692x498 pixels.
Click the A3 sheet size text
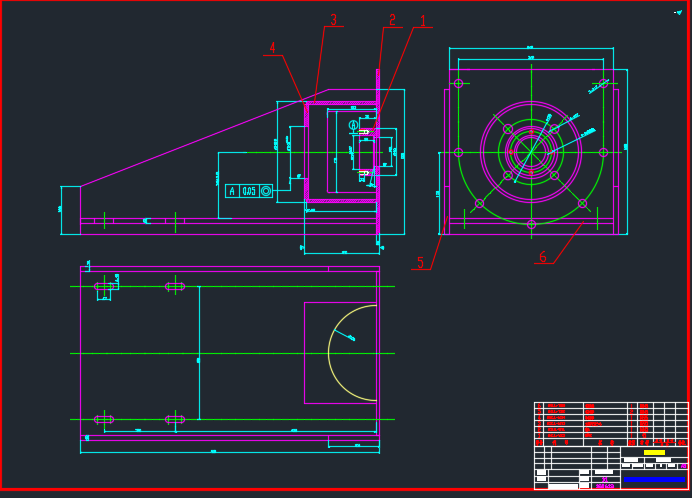tap(683, 466)
